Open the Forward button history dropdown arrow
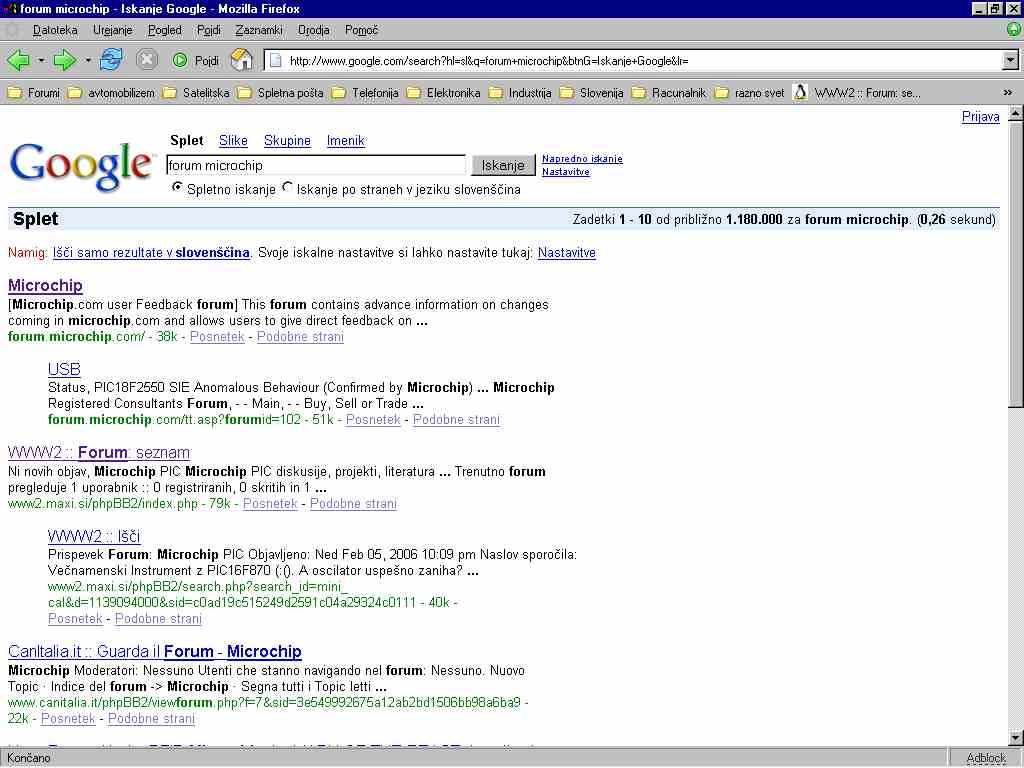The image size is (1024, 768). [88, 61]
